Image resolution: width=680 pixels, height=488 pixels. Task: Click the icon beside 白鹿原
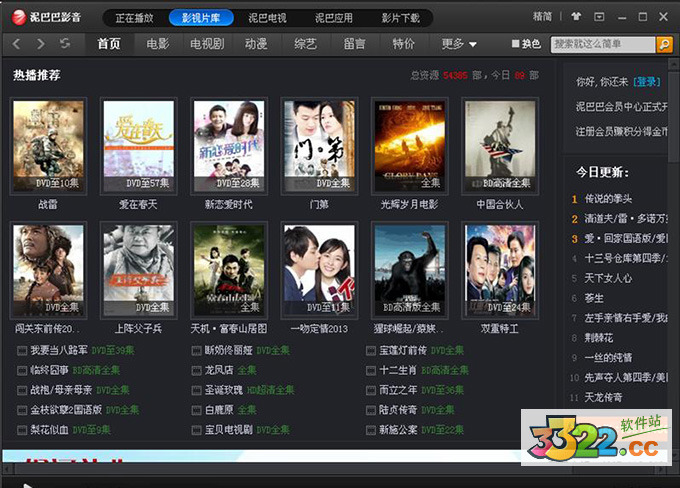point(197,410)
